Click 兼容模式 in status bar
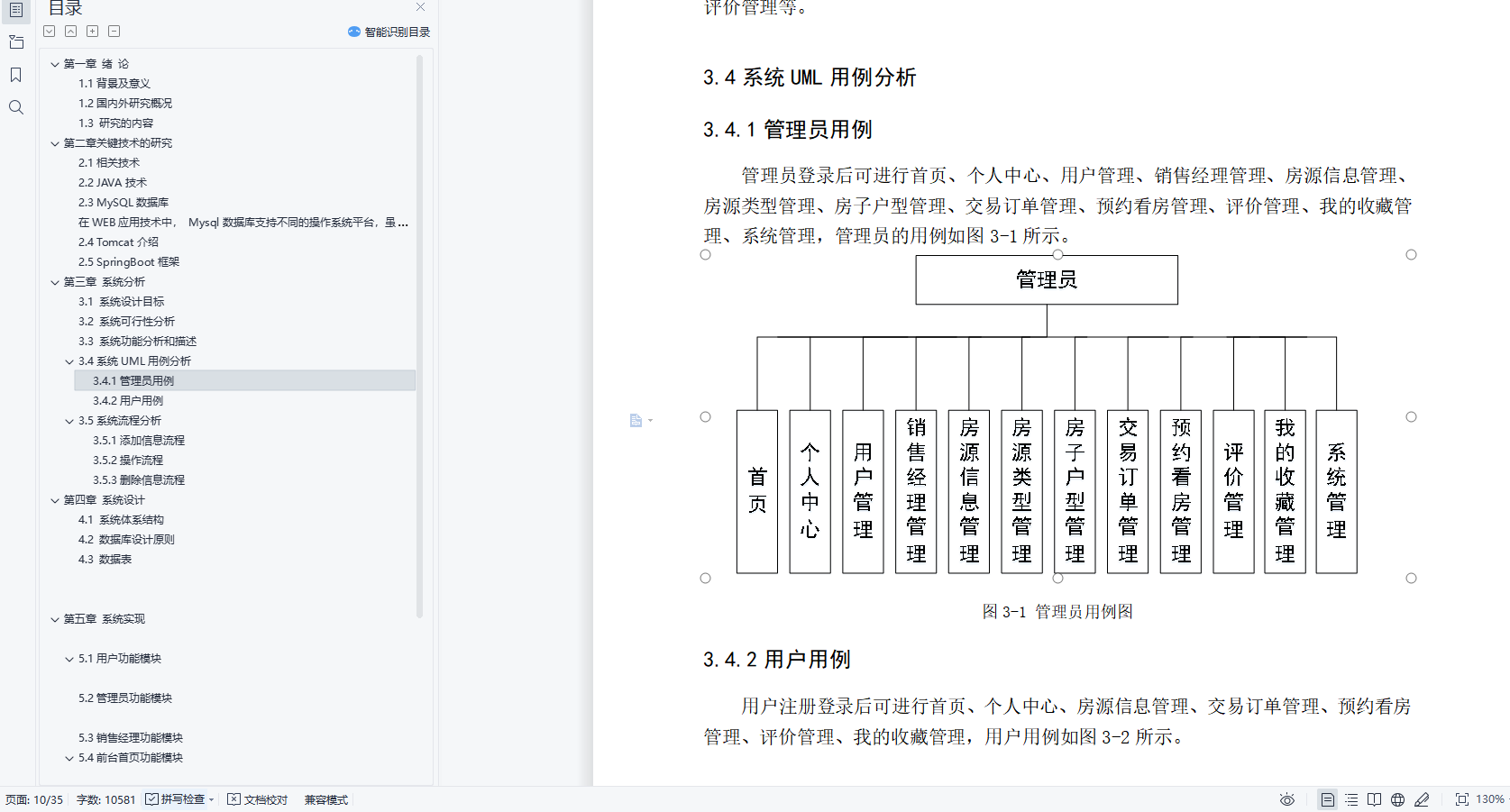Screen dimensions: 1510x812 point(326,799)
